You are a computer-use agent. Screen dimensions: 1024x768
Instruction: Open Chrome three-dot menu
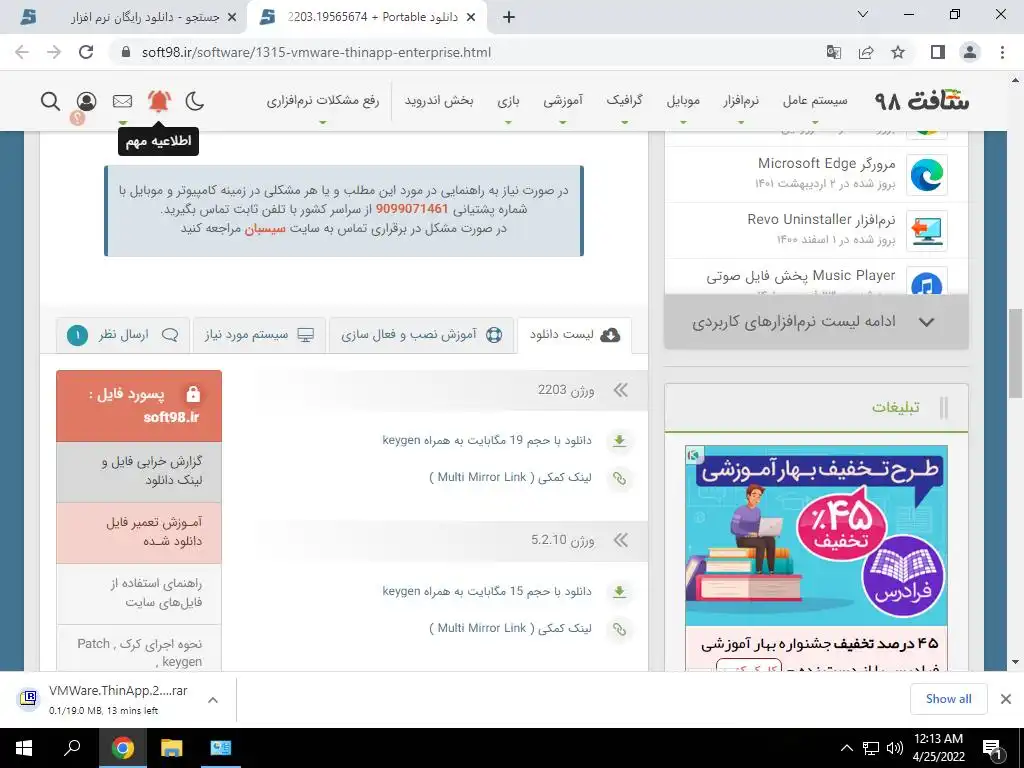point(1002,52)
